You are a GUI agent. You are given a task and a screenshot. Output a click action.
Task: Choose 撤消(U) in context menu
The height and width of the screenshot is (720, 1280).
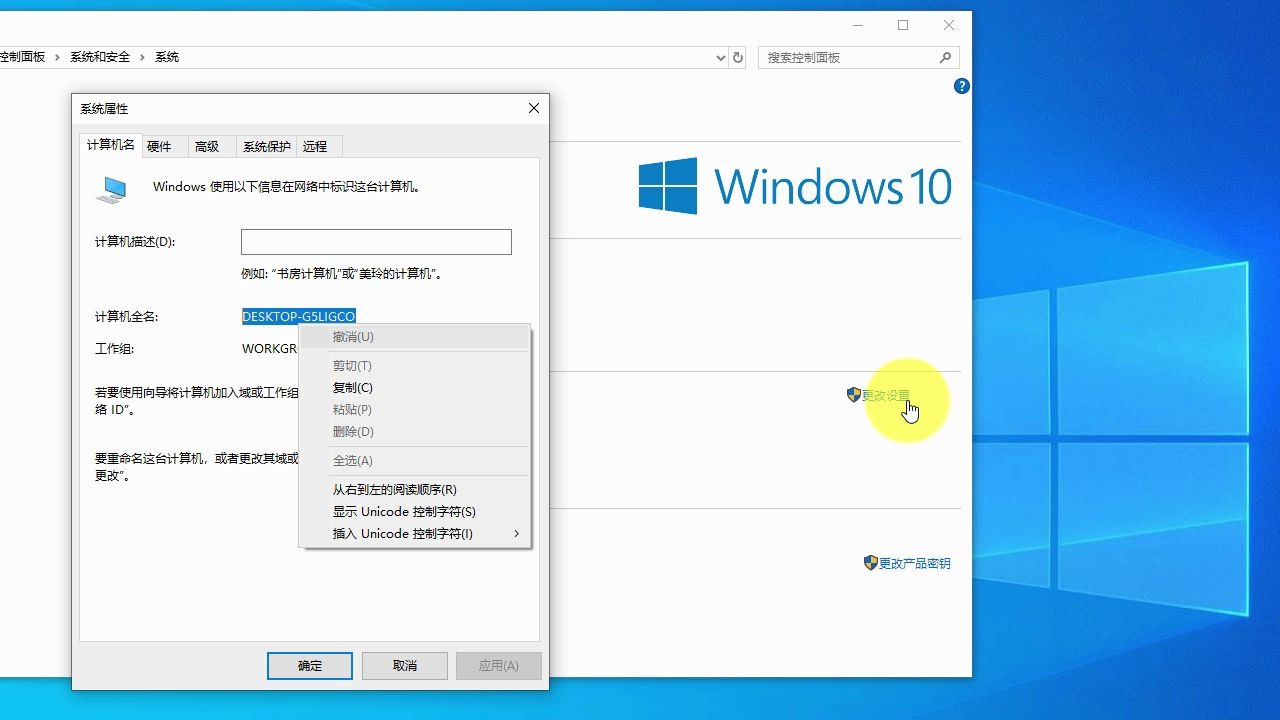415,337
